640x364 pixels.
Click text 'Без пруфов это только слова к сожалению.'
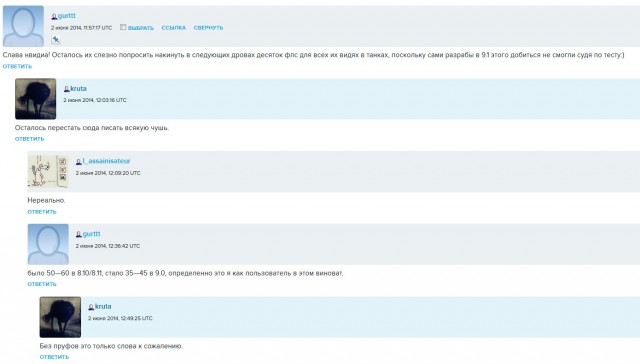pyautogui.click(x=111, y=346)
